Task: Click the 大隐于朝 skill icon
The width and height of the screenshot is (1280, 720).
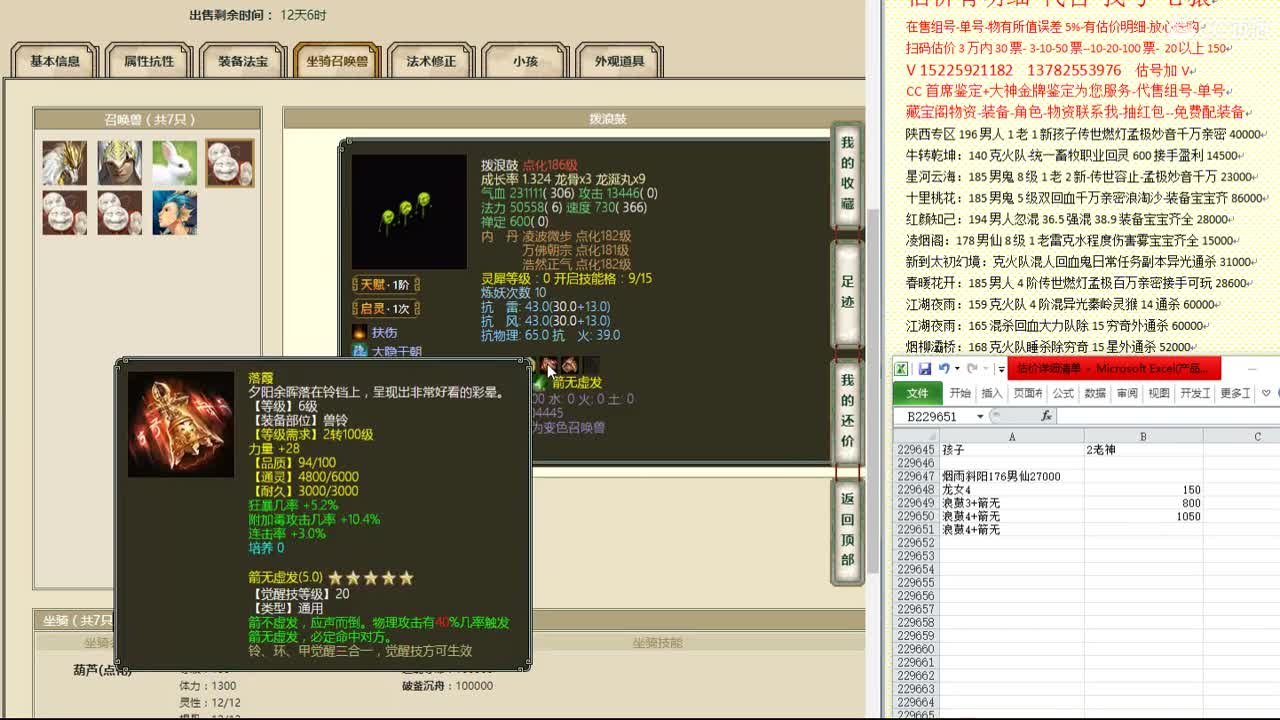Action: 360,351
